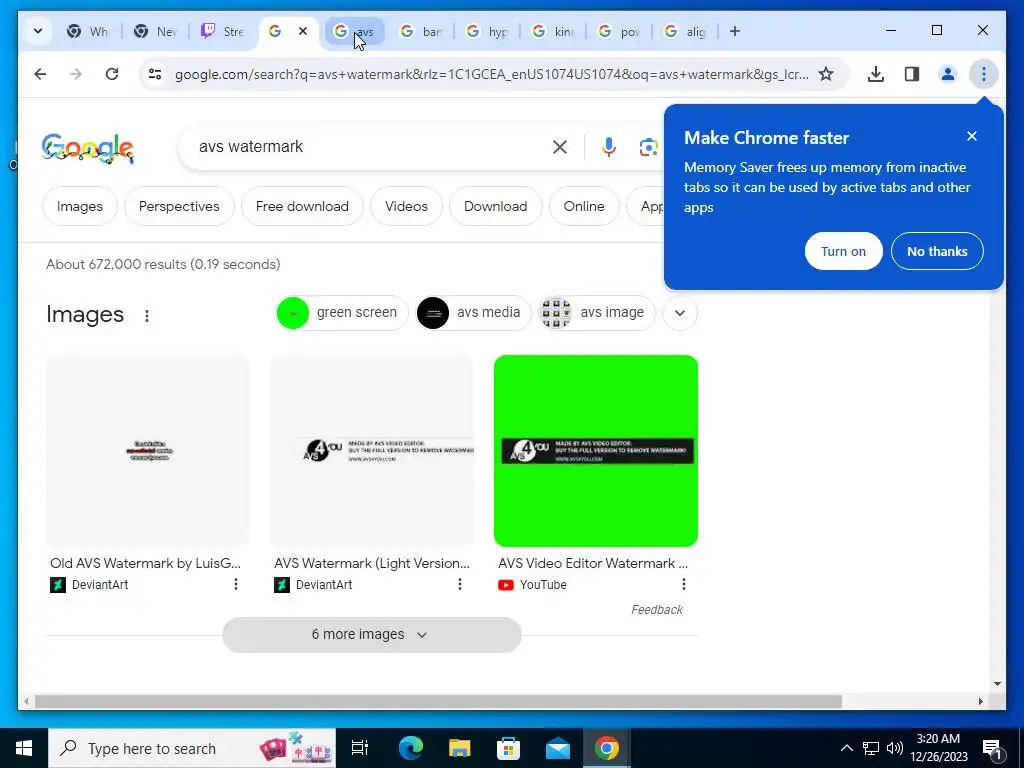Start voice search with microphone

pyautogui.click(x=609, y=147)
